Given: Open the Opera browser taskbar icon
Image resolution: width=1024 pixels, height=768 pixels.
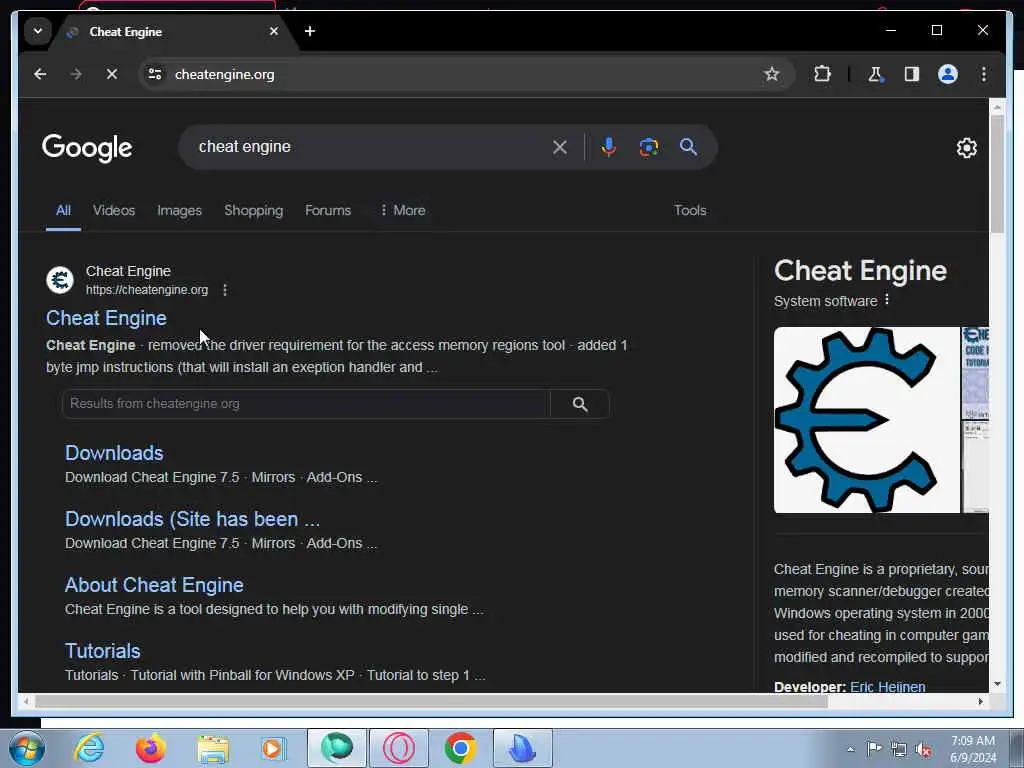Looking at the screenshot, I should [x=399, y=748].
